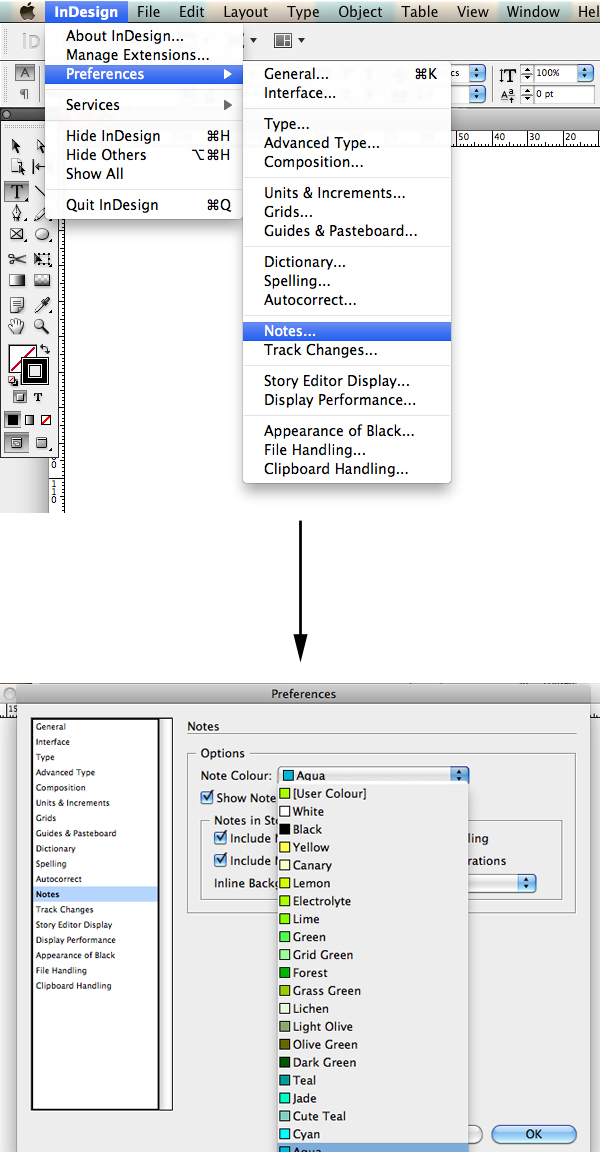Click the vertical scale stepper arrows
The height and width of the screenshot is (1152, 600).
[x=527, y=73]
